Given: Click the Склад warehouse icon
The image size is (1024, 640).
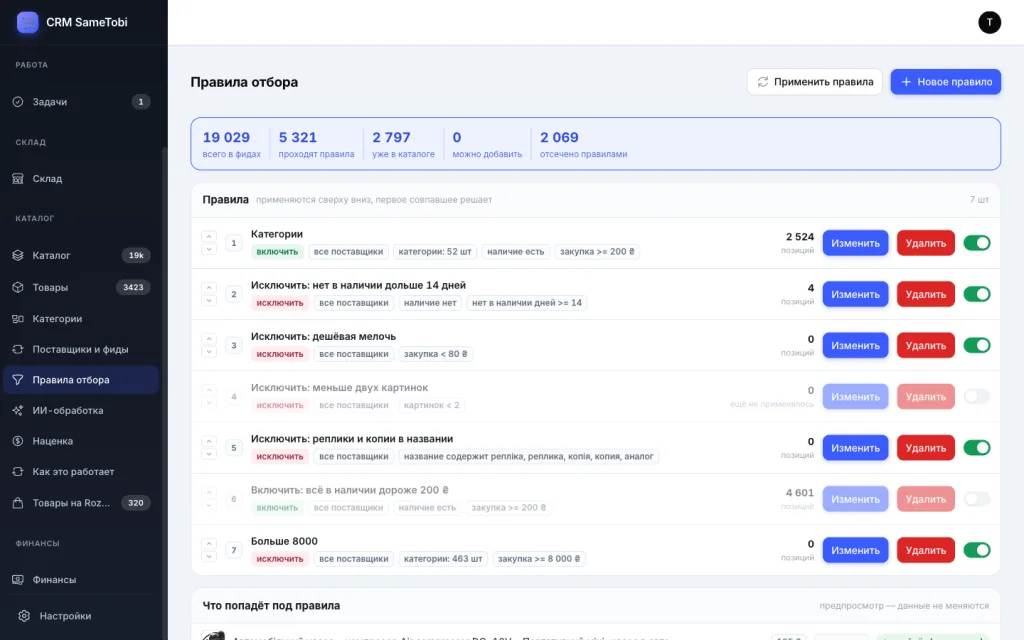Looking at the screenshot, I should pos(18,178).
